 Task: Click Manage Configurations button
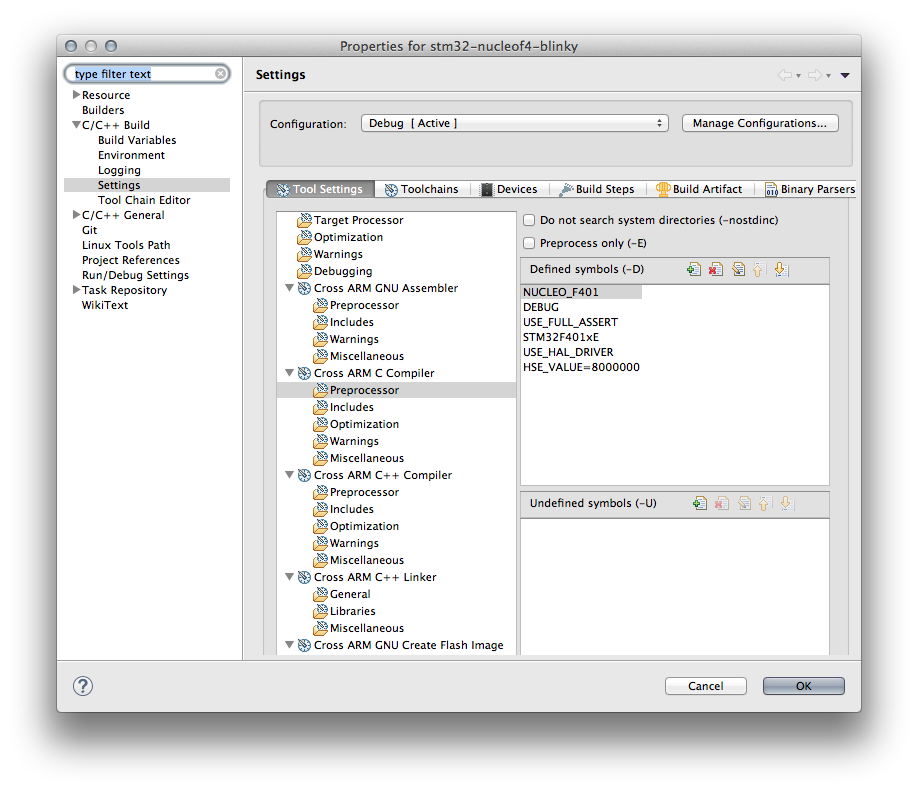[x=760, y=123]
